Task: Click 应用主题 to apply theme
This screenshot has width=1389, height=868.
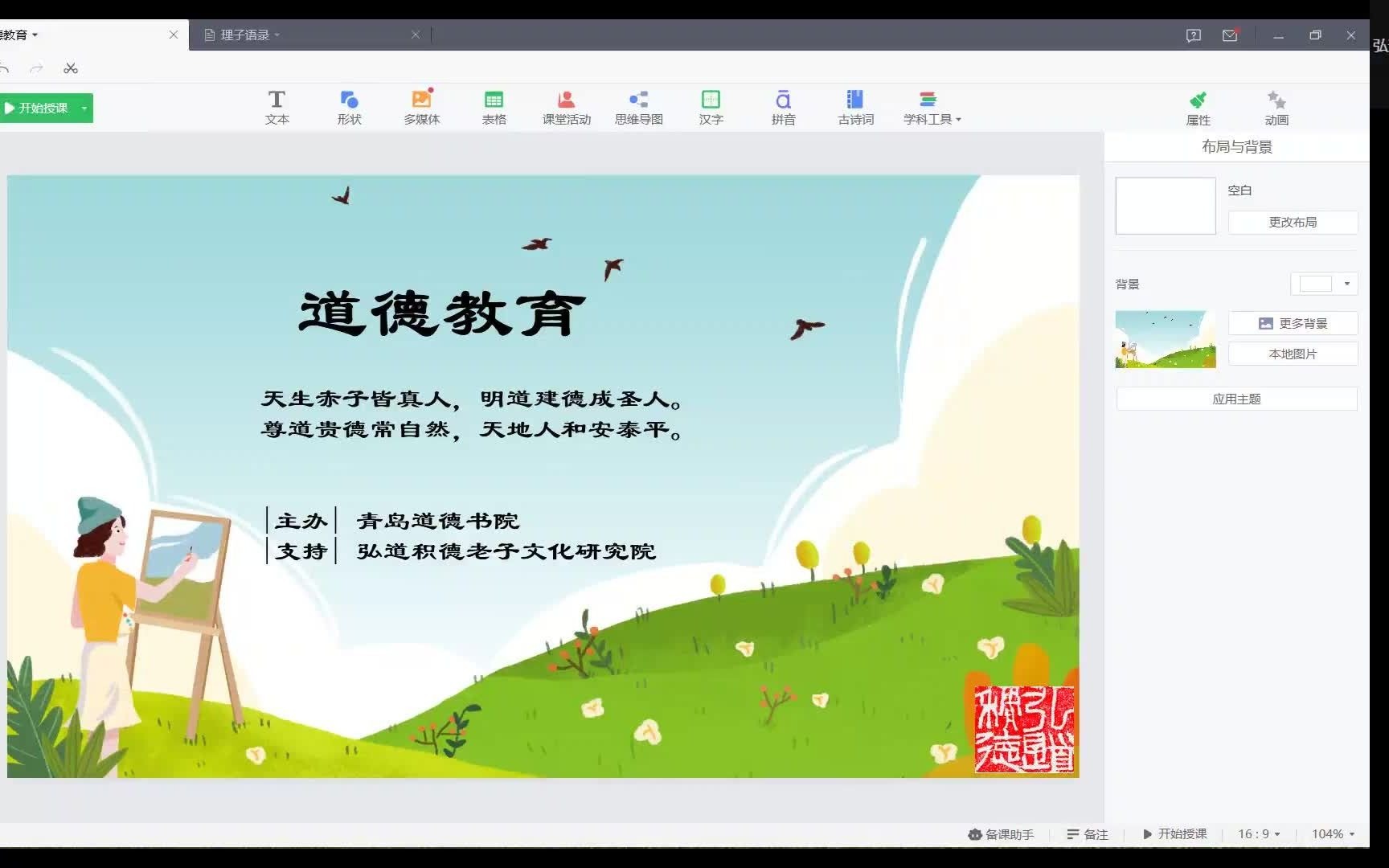Action: coord(1236,399)
